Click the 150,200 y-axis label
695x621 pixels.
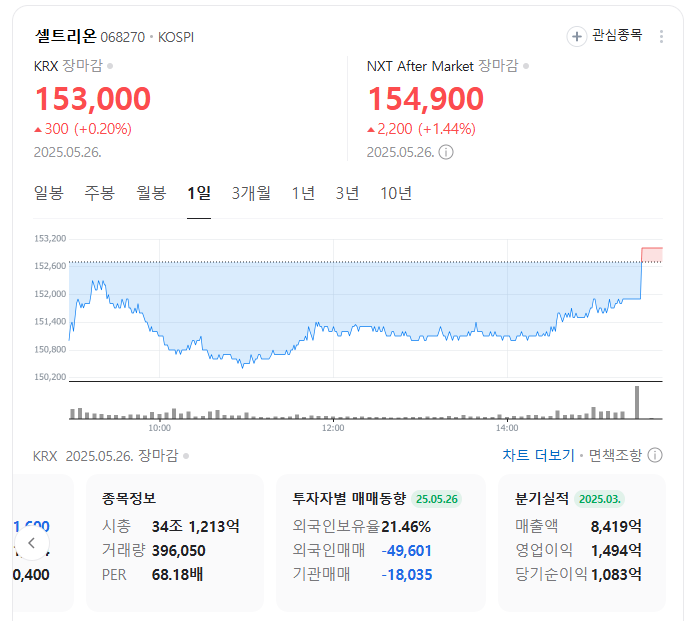click(x=50, y=377)
